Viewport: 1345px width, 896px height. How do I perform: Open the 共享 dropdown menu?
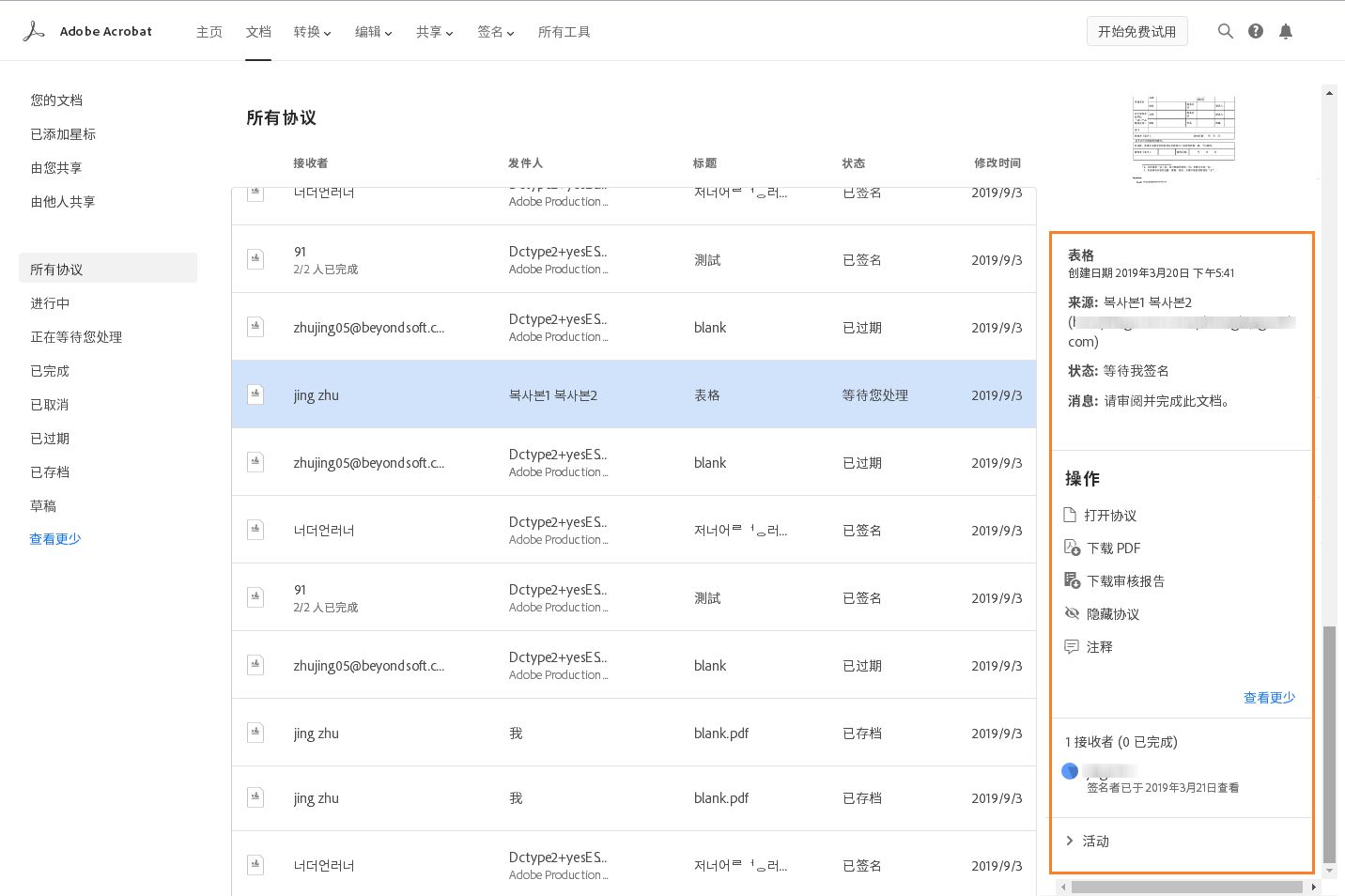[x=434, y=32]
